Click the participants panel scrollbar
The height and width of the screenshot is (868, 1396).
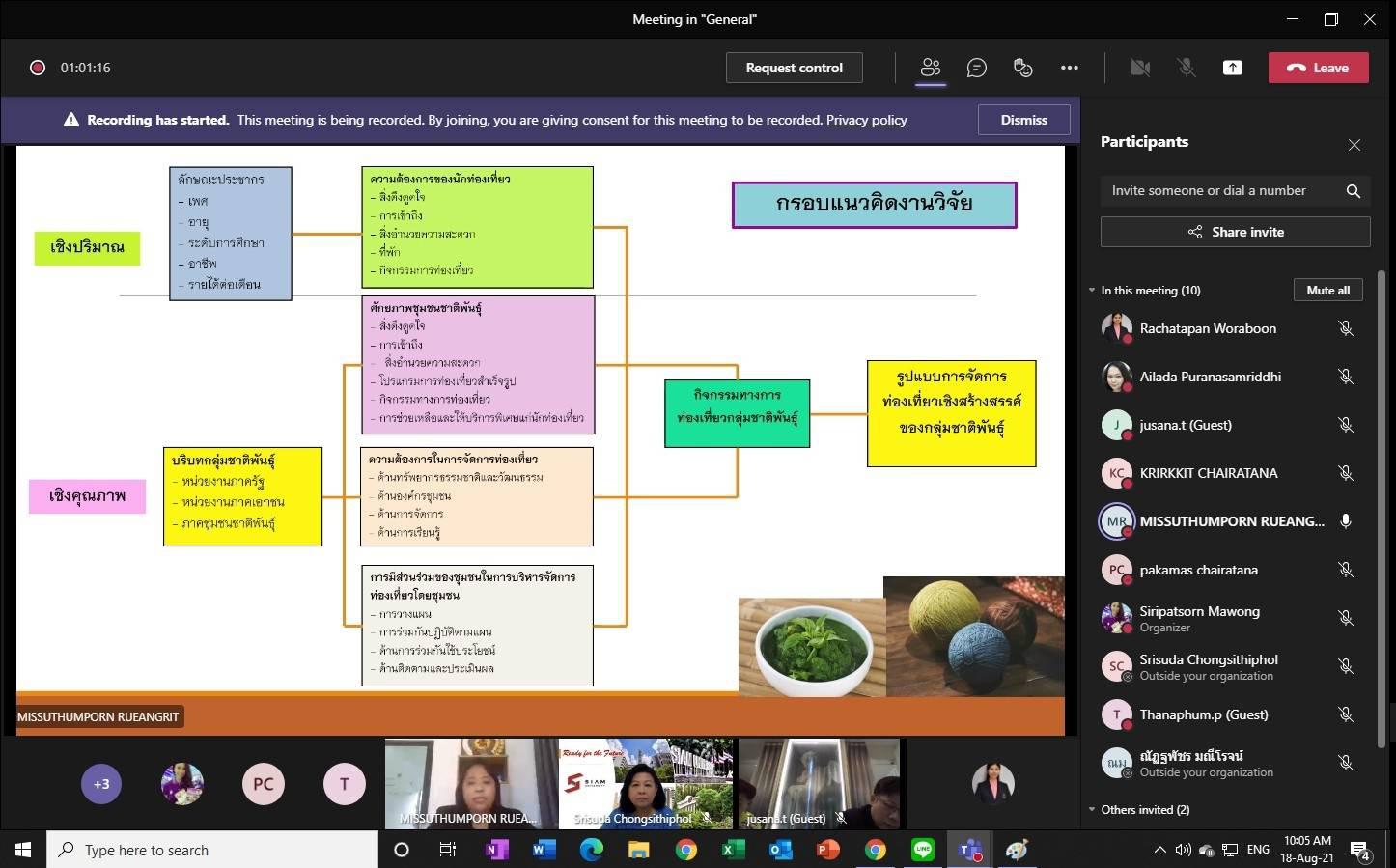[x=1383, y=507]
